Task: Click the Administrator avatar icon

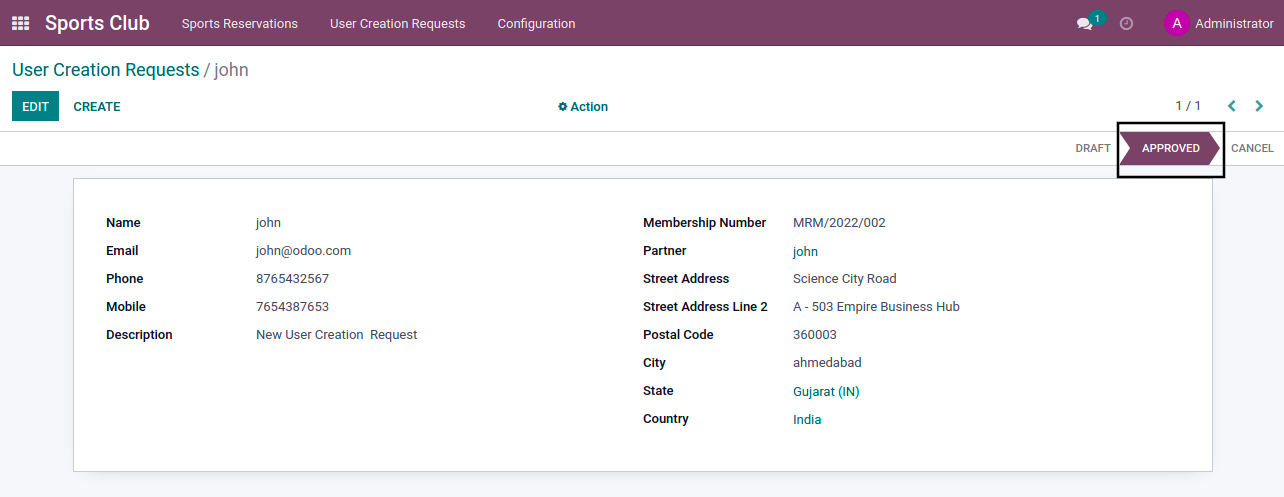Action: 1177,23
